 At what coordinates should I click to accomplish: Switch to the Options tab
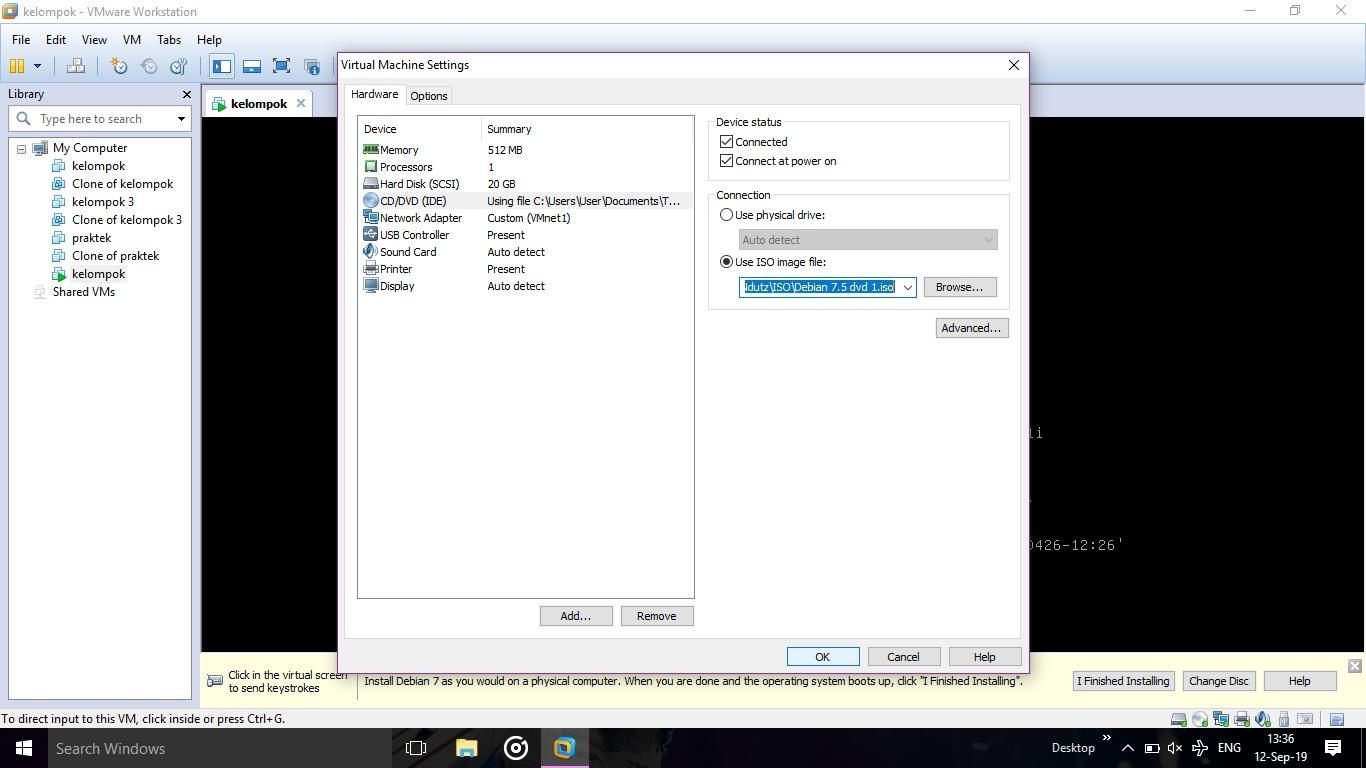[428, 96]
